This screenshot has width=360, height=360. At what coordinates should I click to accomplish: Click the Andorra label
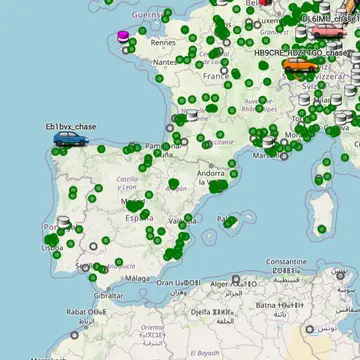tap(211, 173)
